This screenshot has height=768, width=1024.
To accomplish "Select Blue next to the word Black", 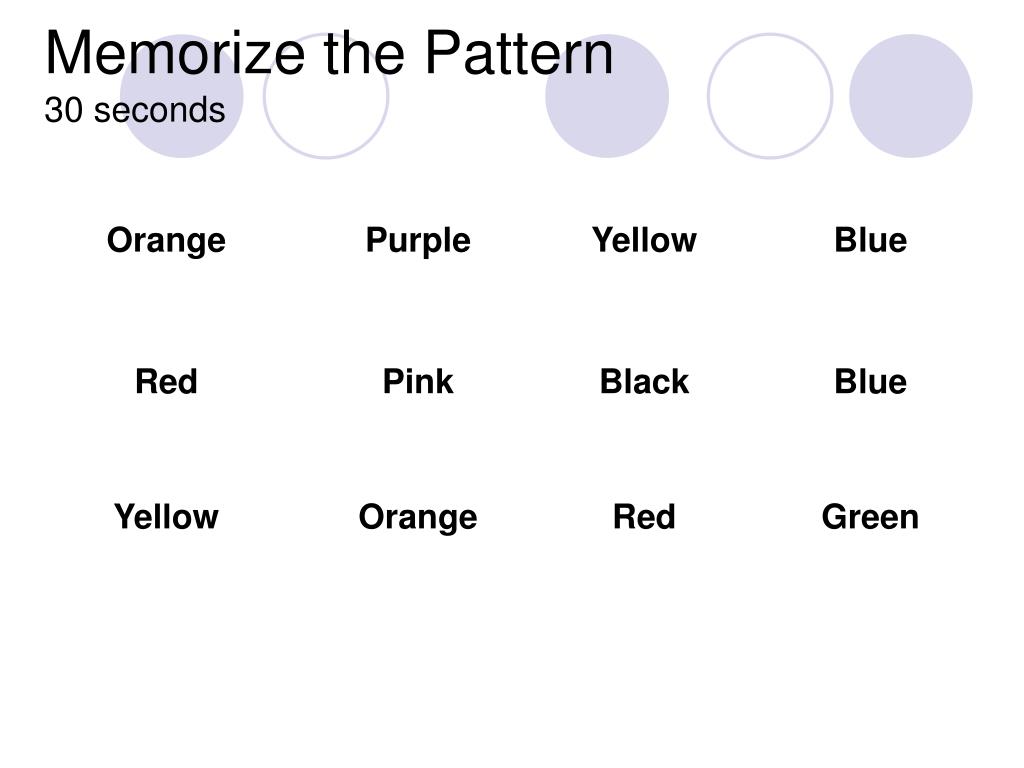I will pos(871,381).
